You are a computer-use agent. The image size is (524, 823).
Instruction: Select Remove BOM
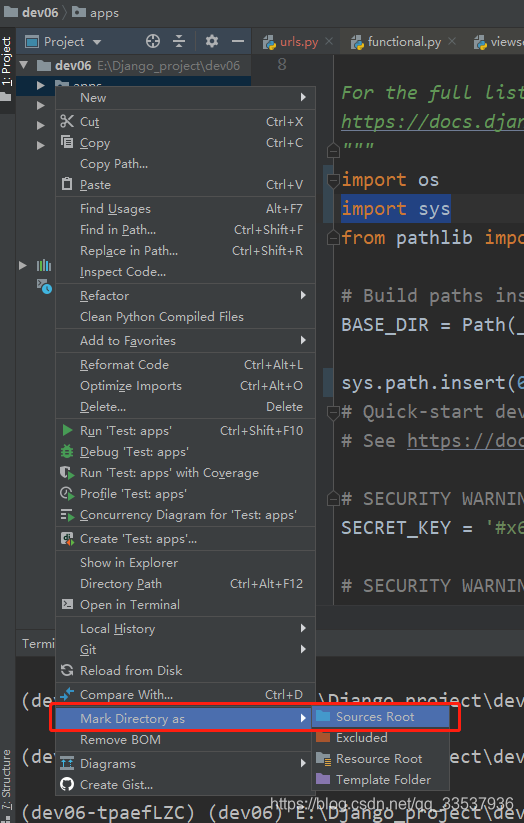[x=185, y=740]
